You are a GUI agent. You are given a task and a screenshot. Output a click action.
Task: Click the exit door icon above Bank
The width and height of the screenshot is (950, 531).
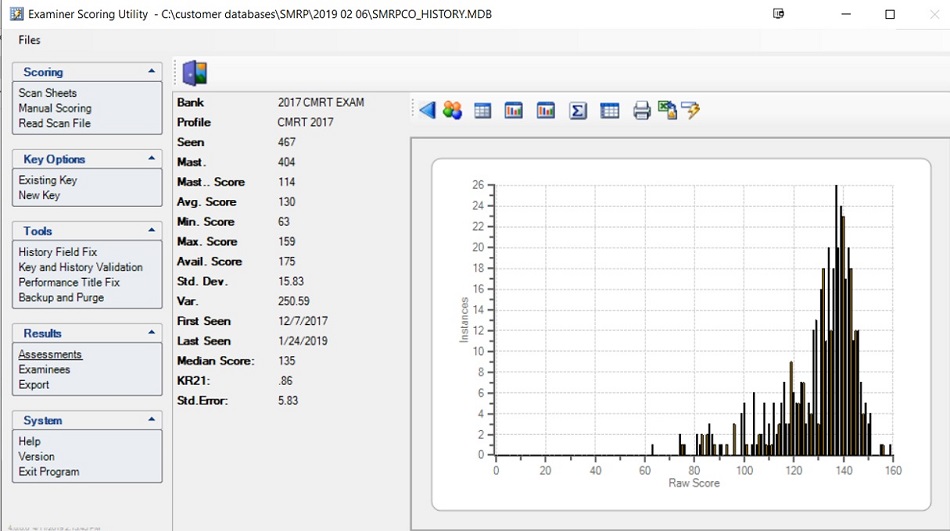click(x=195, y=73)
